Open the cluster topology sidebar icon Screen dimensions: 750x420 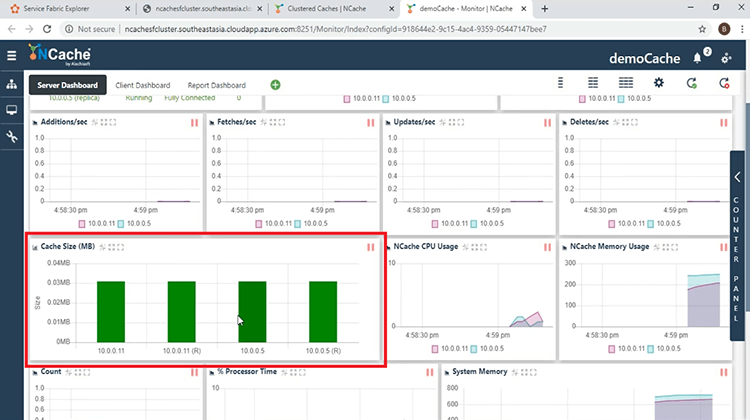point(11,85)
